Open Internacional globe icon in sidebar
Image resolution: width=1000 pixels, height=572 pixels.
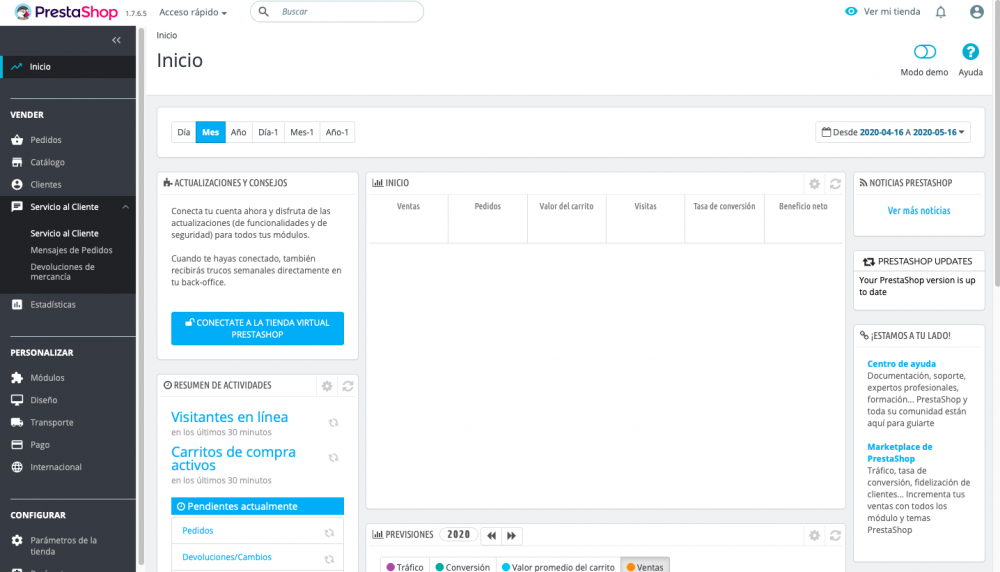point(17,467)
